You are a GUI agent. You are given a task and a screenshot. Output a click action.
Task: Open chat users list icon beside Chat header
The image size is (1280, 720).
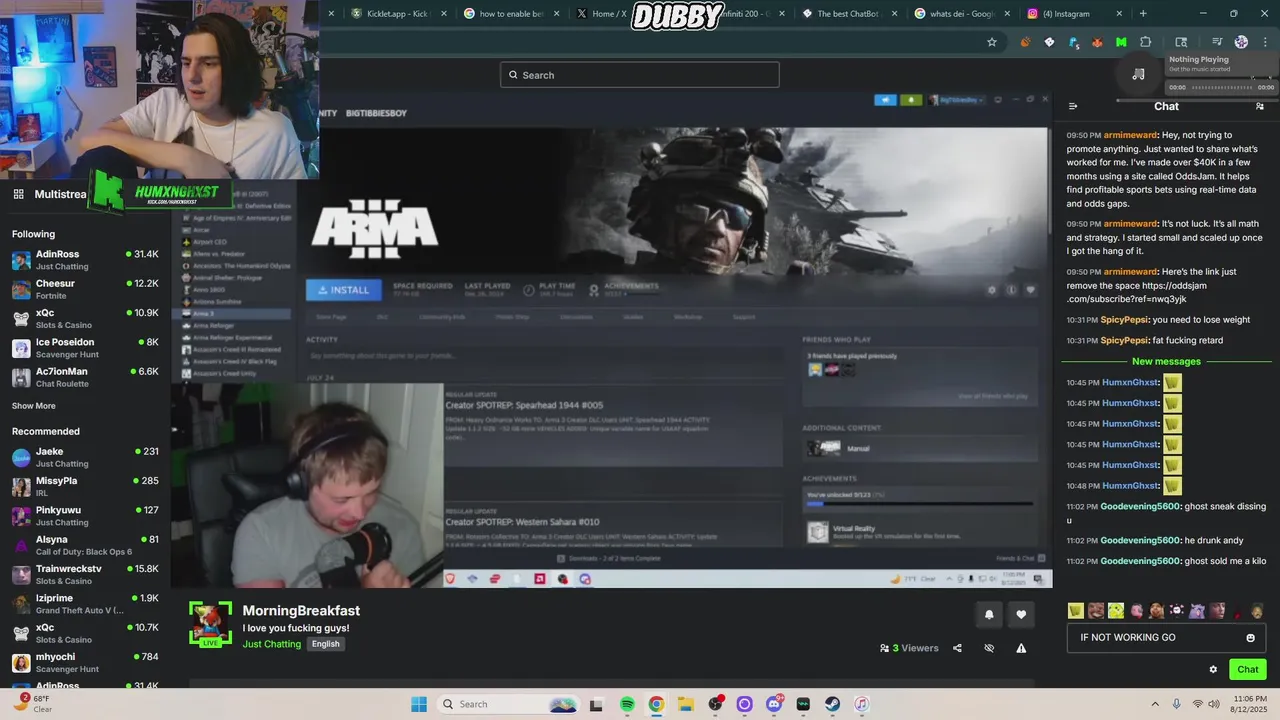point(1260,106)
